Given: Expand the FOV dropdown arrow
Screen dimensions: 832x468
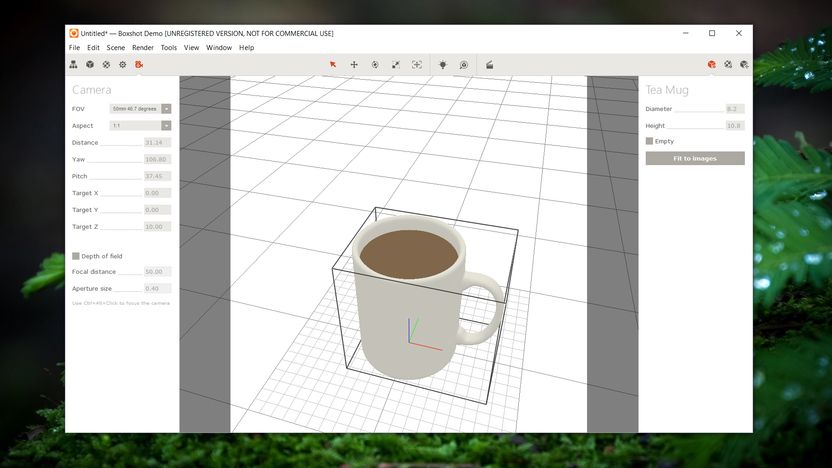Looking at the screenshot, I should (166, 109).
